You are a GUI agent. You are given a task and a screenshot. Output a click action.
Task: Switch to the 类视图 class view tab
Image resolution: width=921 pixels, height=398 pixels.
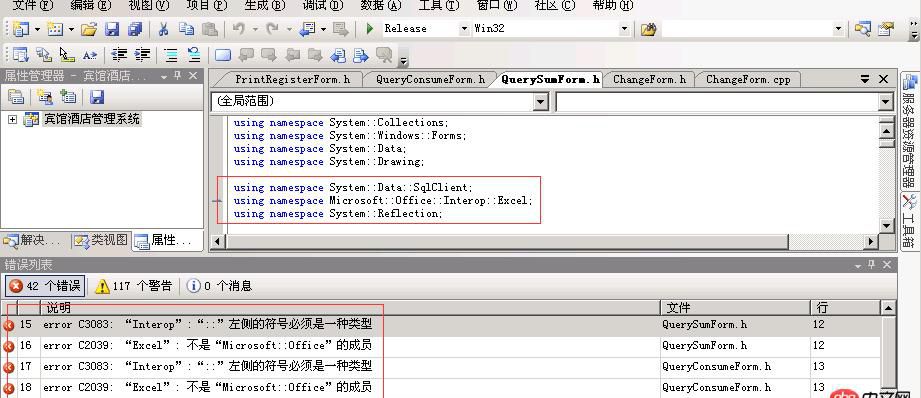(101, 240)
